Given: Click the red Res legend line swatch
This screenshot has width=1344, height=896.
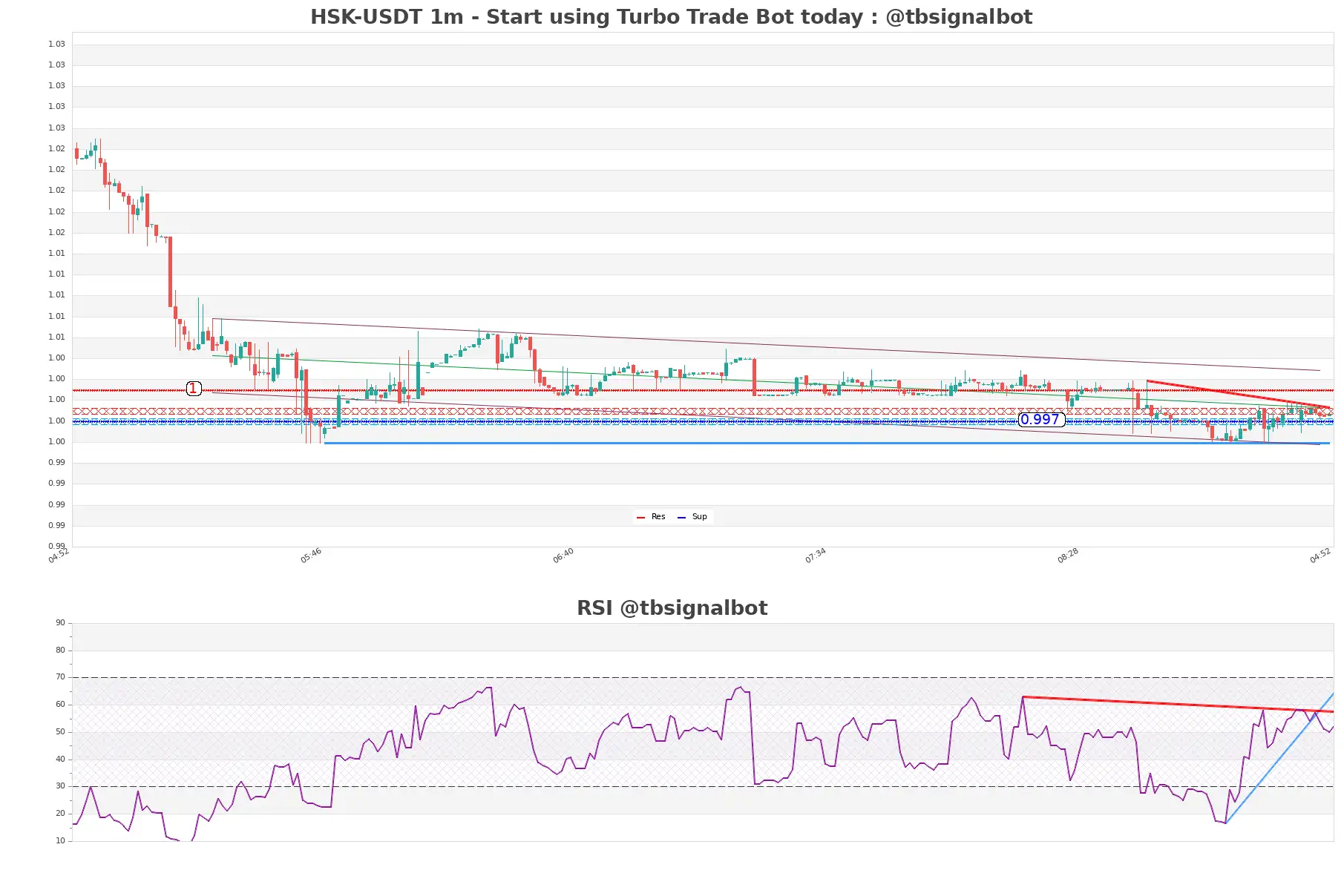Looking at the screenshot, I should pyautogui.click(x=640, y=518).
